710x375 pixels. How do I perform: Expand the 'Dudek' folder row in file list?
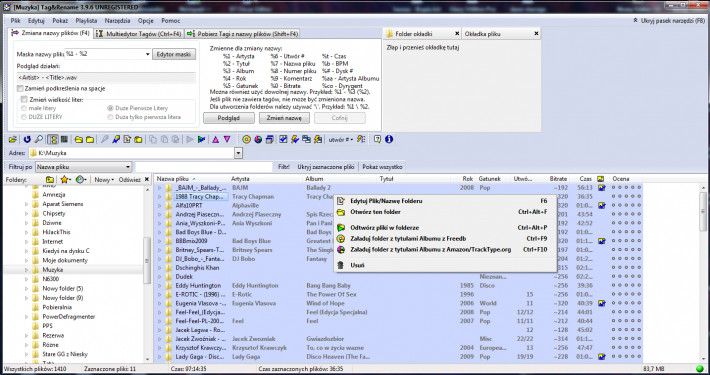(x=159, y=277)
